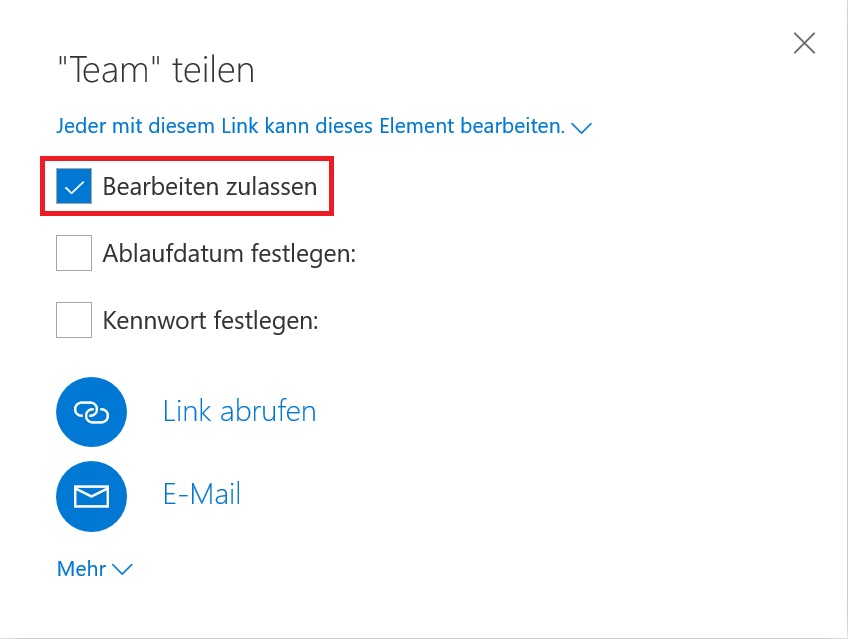Screen dimensions: 848x639
Task: Click the chain link icon circle
Action: pyautogui.click(x=91, y=412)
